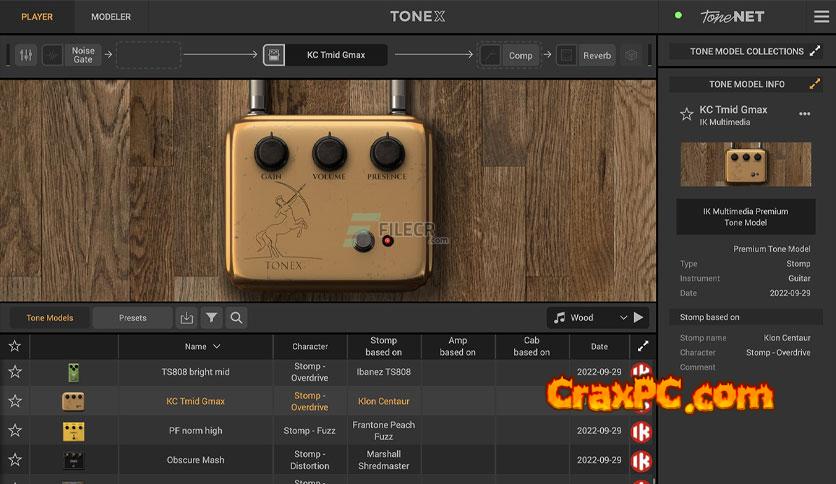836x484 pixels.
Task: Click the Klon Centaur cell in list
Action: coord(384,401)
